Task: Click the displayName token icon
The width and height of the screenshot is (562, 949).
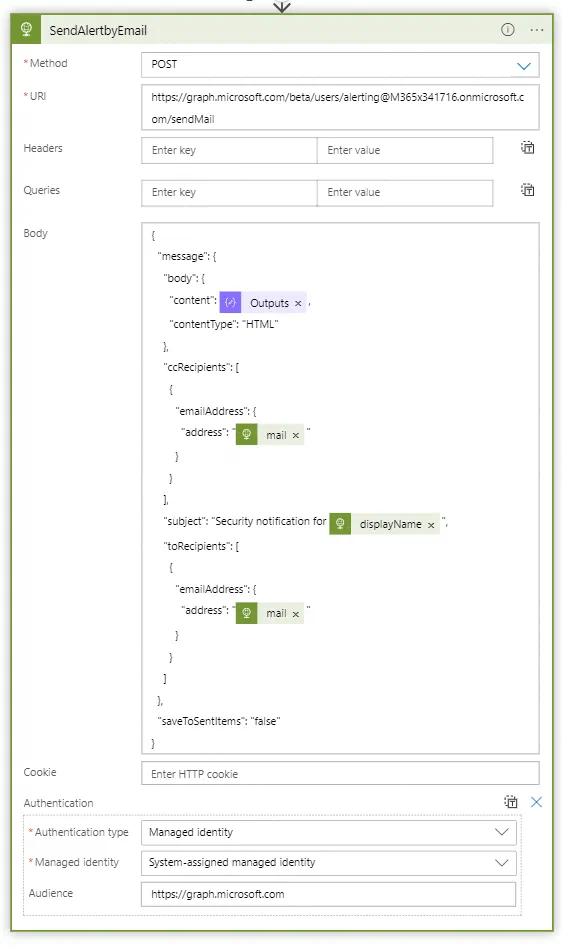Action: (x=340, y=524)
